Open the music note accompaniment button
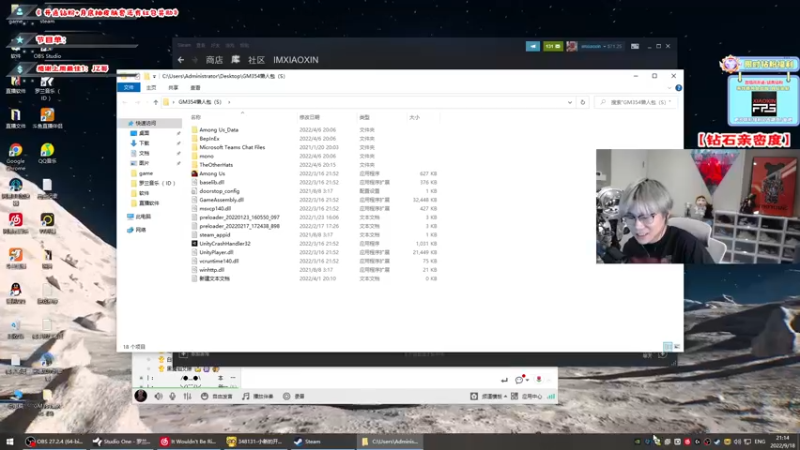This screenshot has width=800, height=450. 258,396
